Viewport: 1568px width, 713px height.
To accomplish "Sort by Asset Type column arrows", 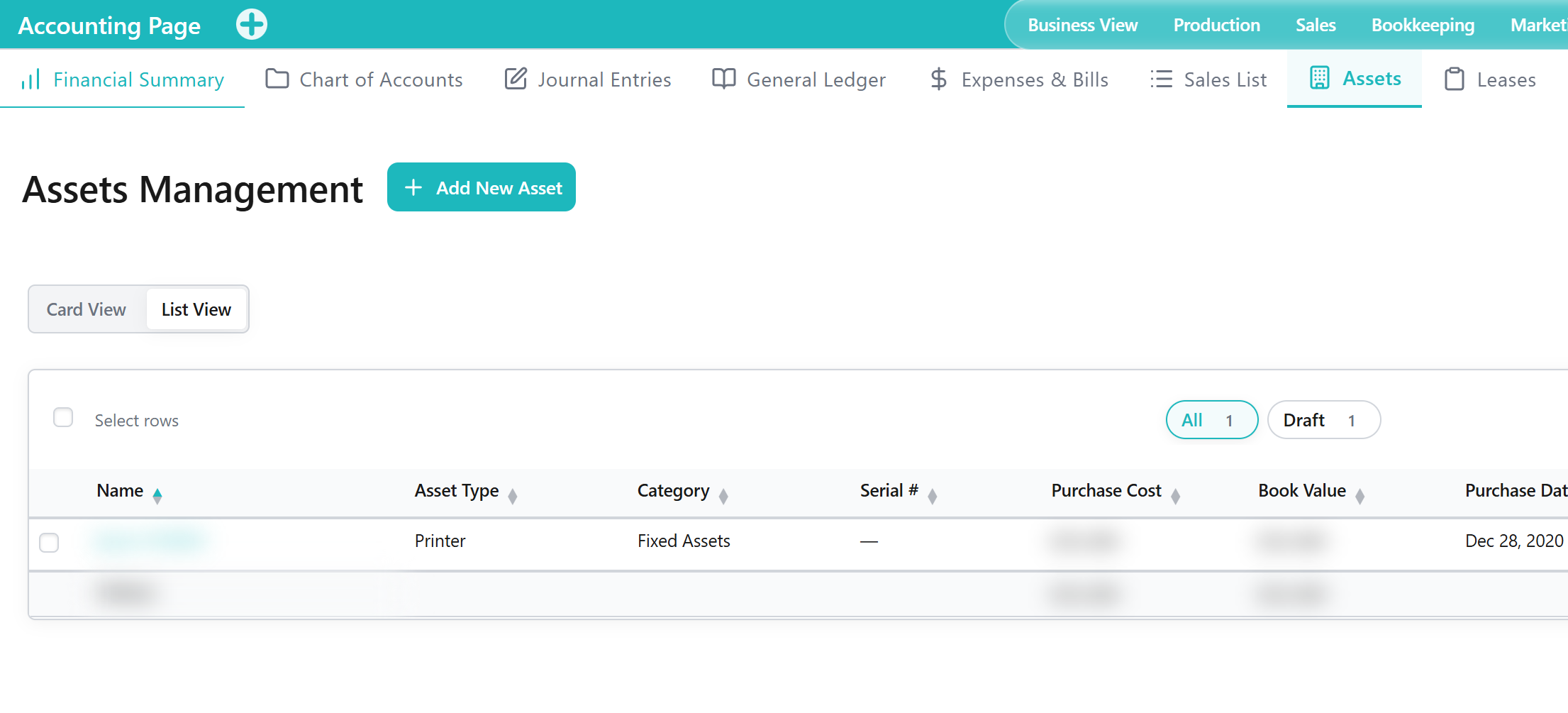I will pos(513,496).
